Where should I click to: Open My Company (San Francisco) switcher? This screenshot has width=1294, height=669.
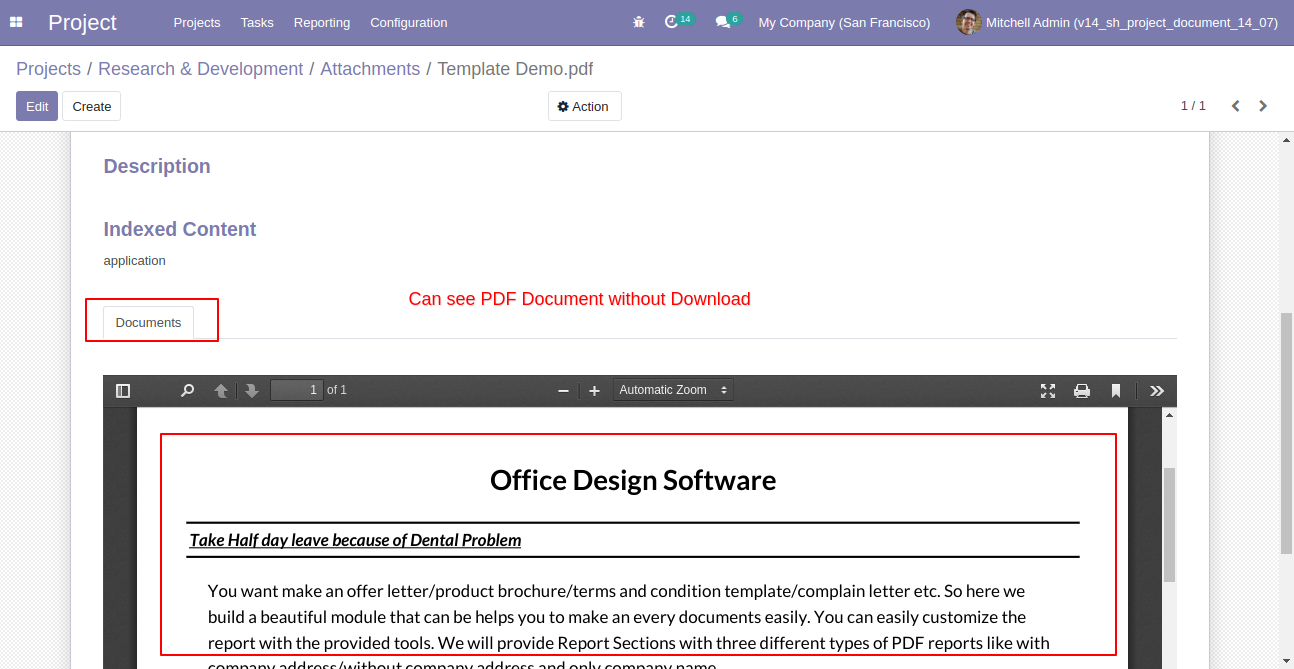(844, 22)
